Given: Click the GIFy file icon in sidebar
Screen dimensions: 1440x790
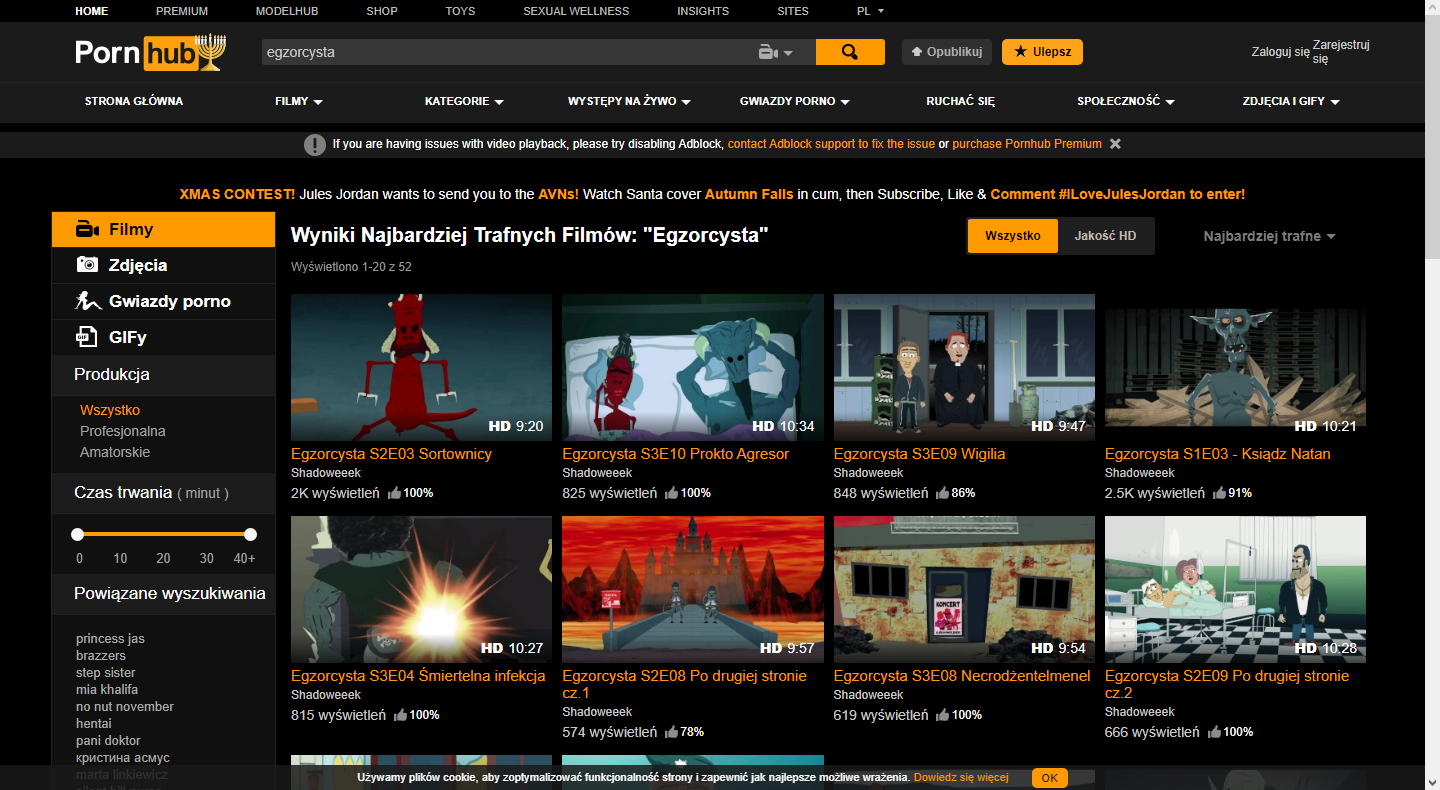Looking at the screenshot, I should [88, 337].
